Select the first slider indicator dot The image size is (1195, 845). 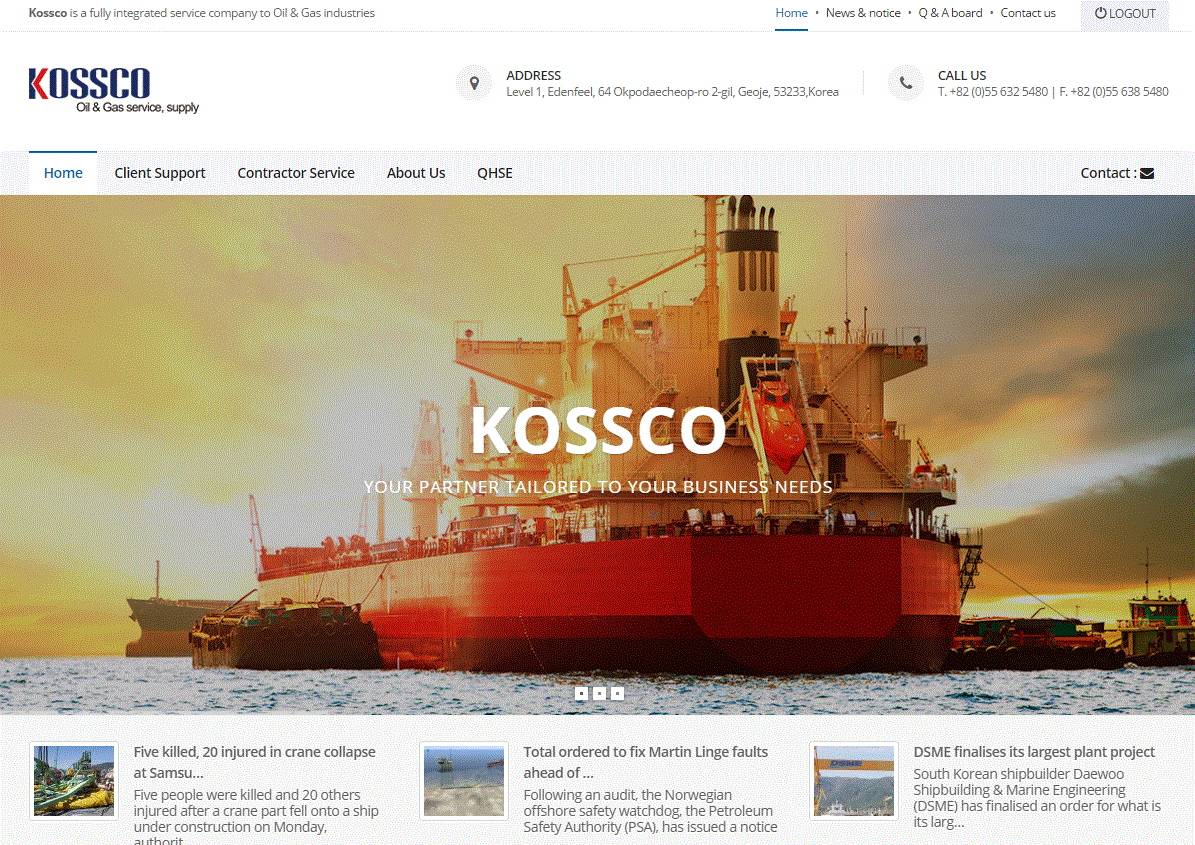click(x=581, y=693)
